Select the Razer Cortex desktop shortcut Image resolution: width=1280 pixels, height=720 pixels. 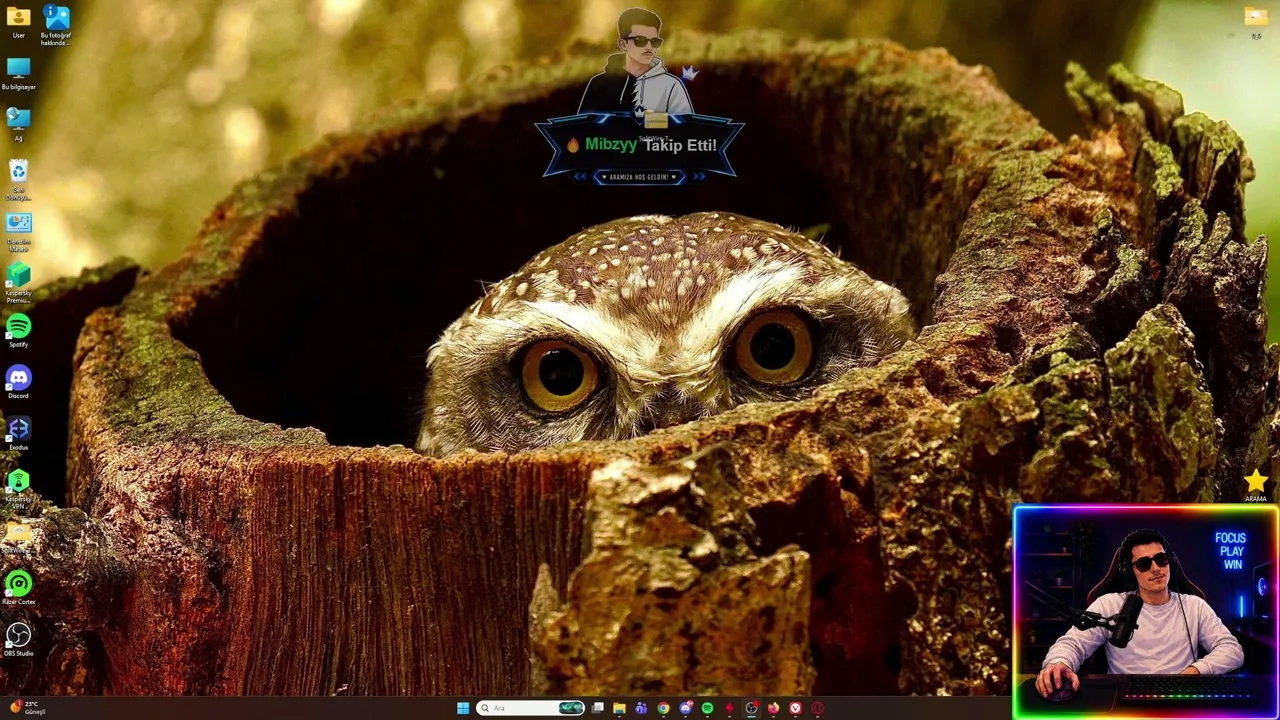(18, 589)
